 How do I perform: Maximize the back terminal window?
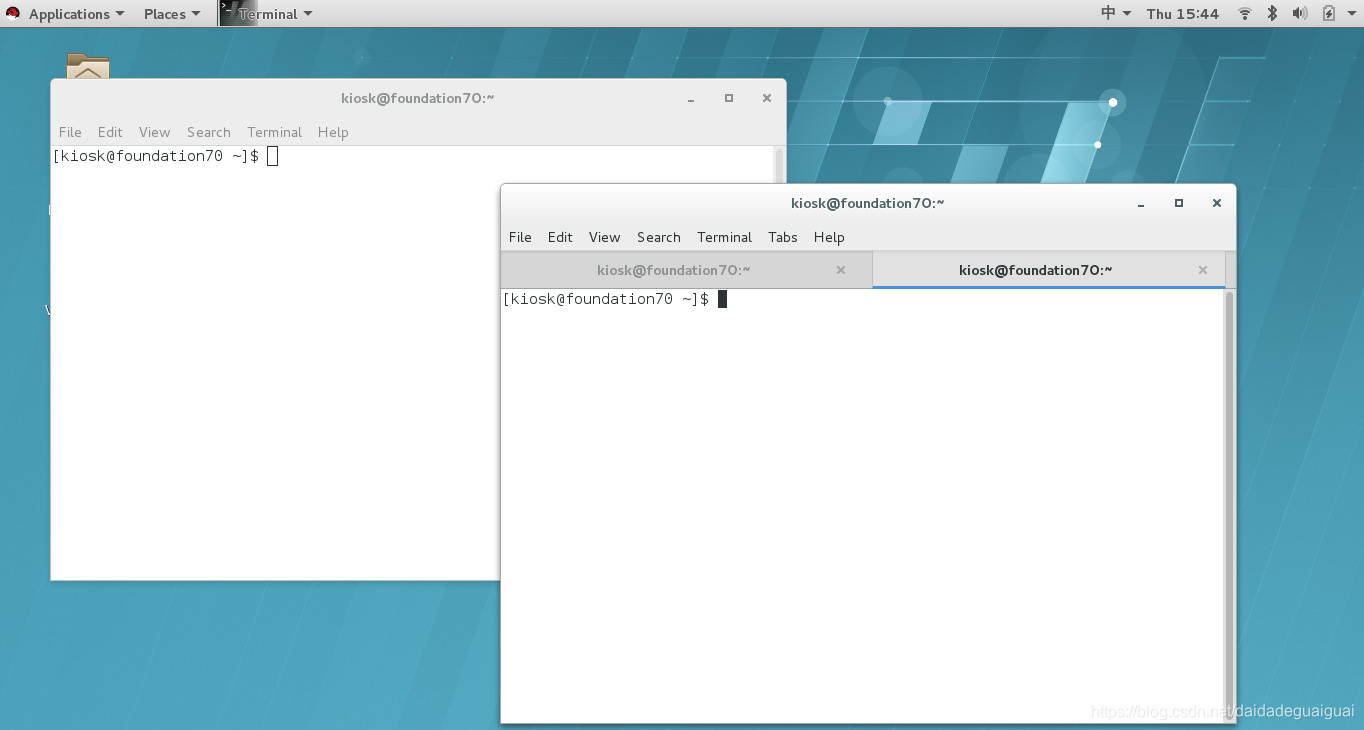click(729, 98)
